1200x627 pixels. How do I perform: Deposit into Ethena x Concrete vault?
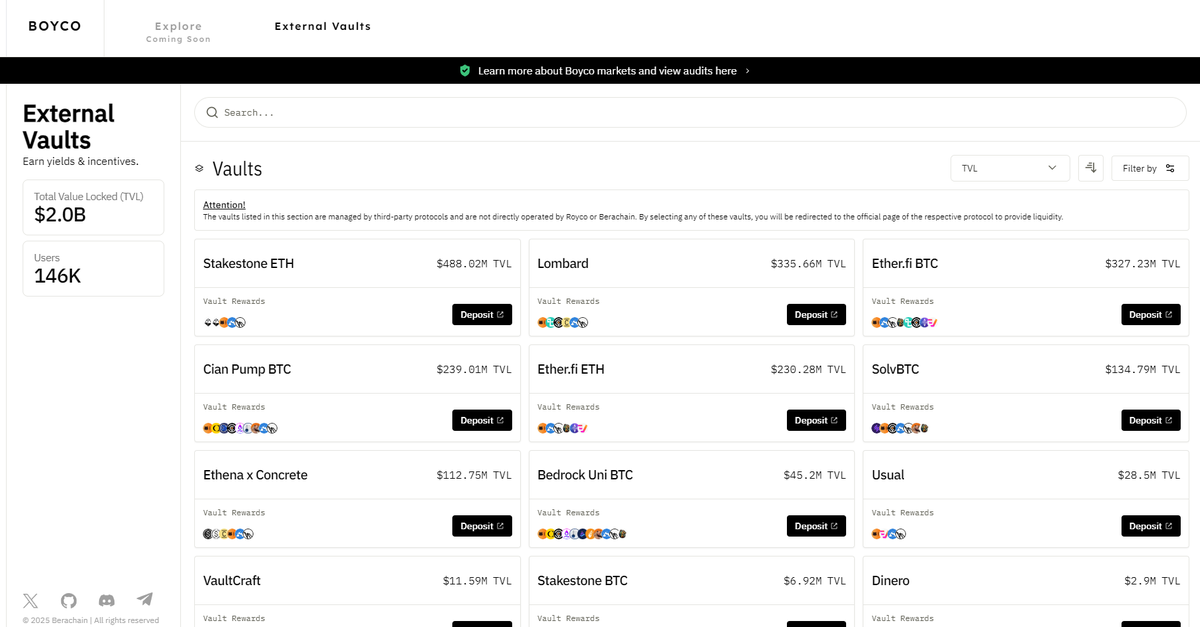482,526
